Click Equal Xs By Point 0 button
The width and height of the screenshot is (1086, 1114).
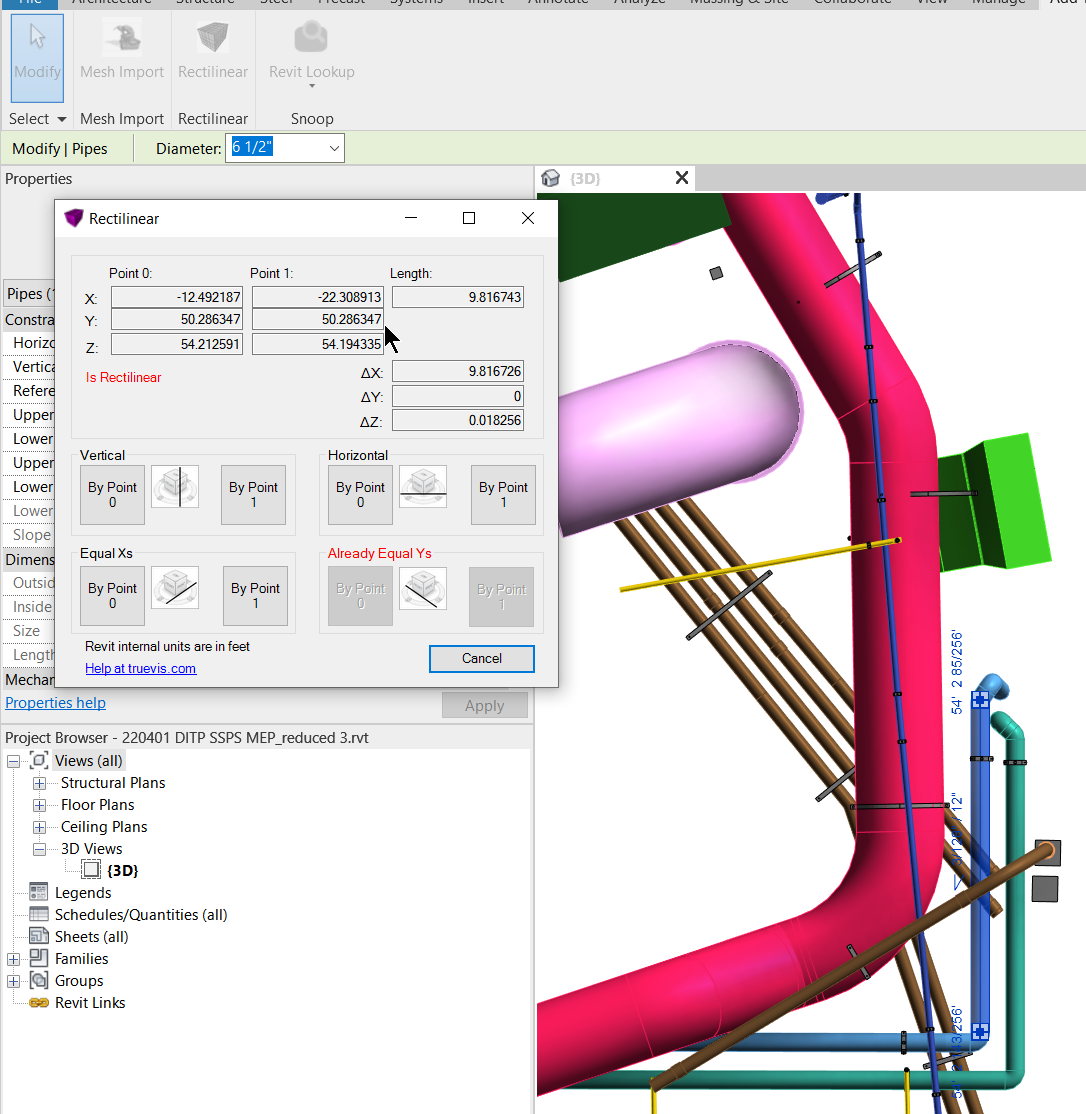[112, 595]
